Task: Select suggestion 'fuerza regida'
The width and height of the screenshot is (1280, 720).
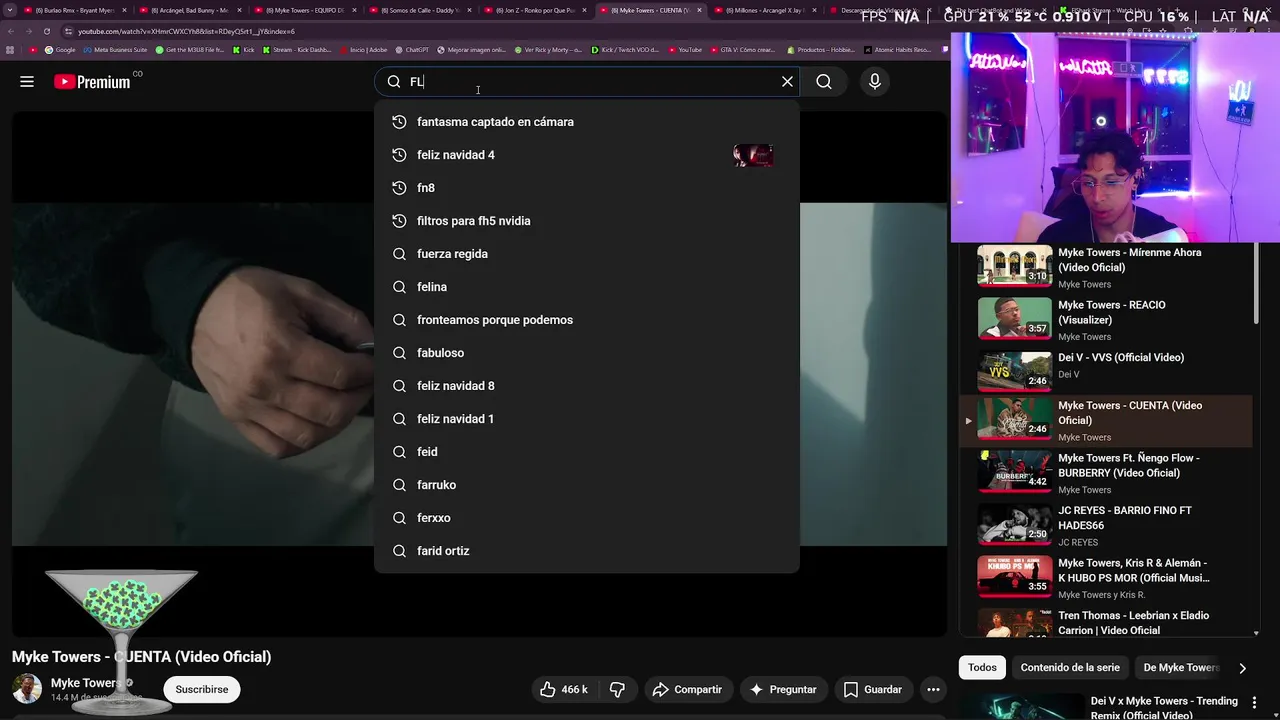Action: click(x=587, y=254)
